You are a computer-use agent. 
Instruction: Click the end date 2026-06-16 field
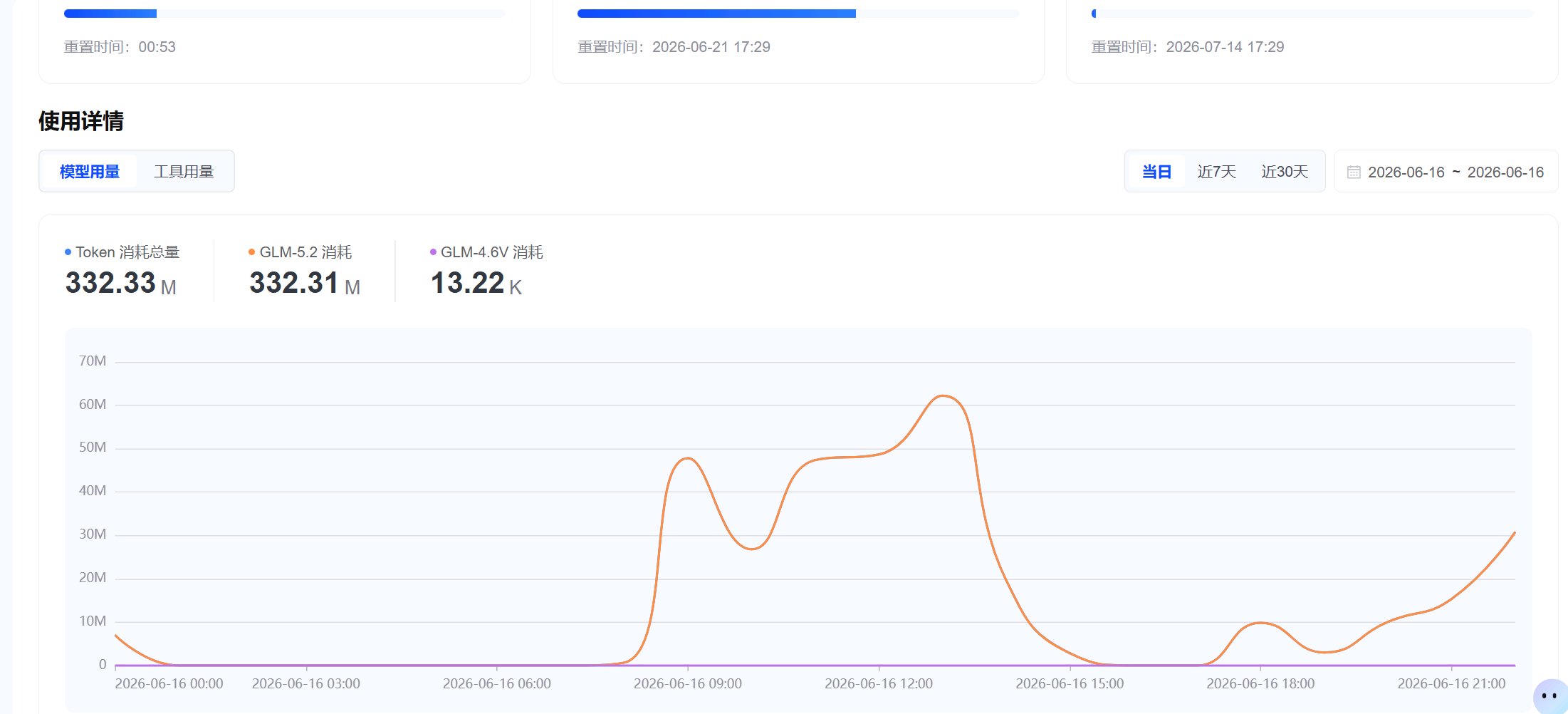tap(1505, 172)
